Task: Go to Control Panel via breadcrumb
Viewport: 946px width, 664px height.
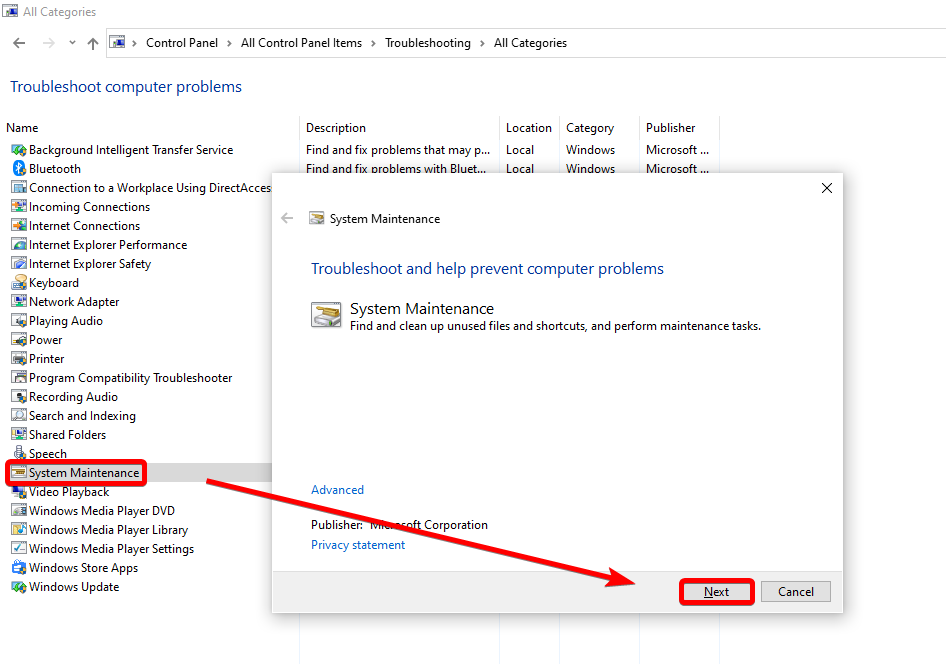Action: tap(182, 42)
